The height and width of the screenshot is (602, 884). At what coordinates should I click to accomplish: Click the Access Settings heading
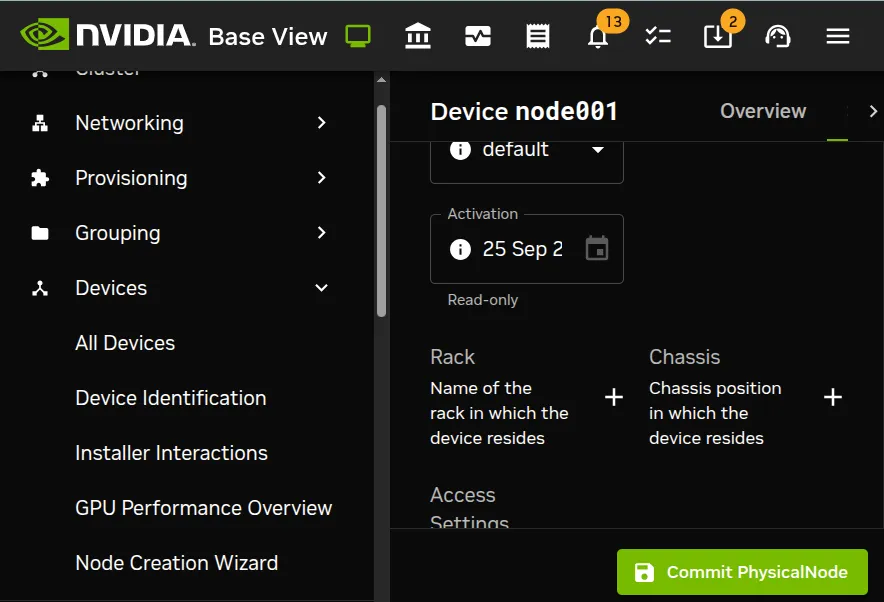coord(469,507)
